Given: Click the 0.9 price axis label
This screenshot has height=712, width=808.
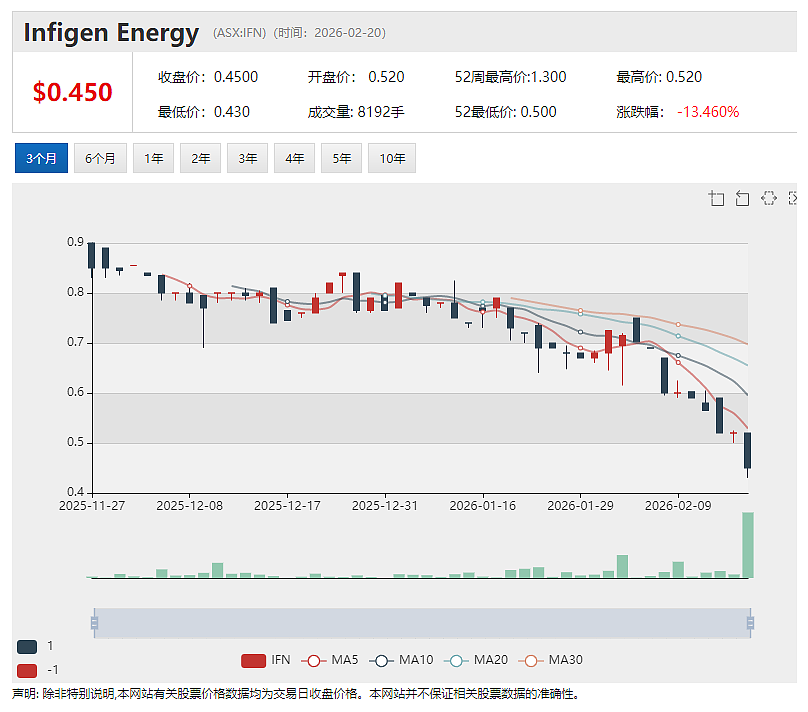Looking at the screenshot, I should pos(75,242).
